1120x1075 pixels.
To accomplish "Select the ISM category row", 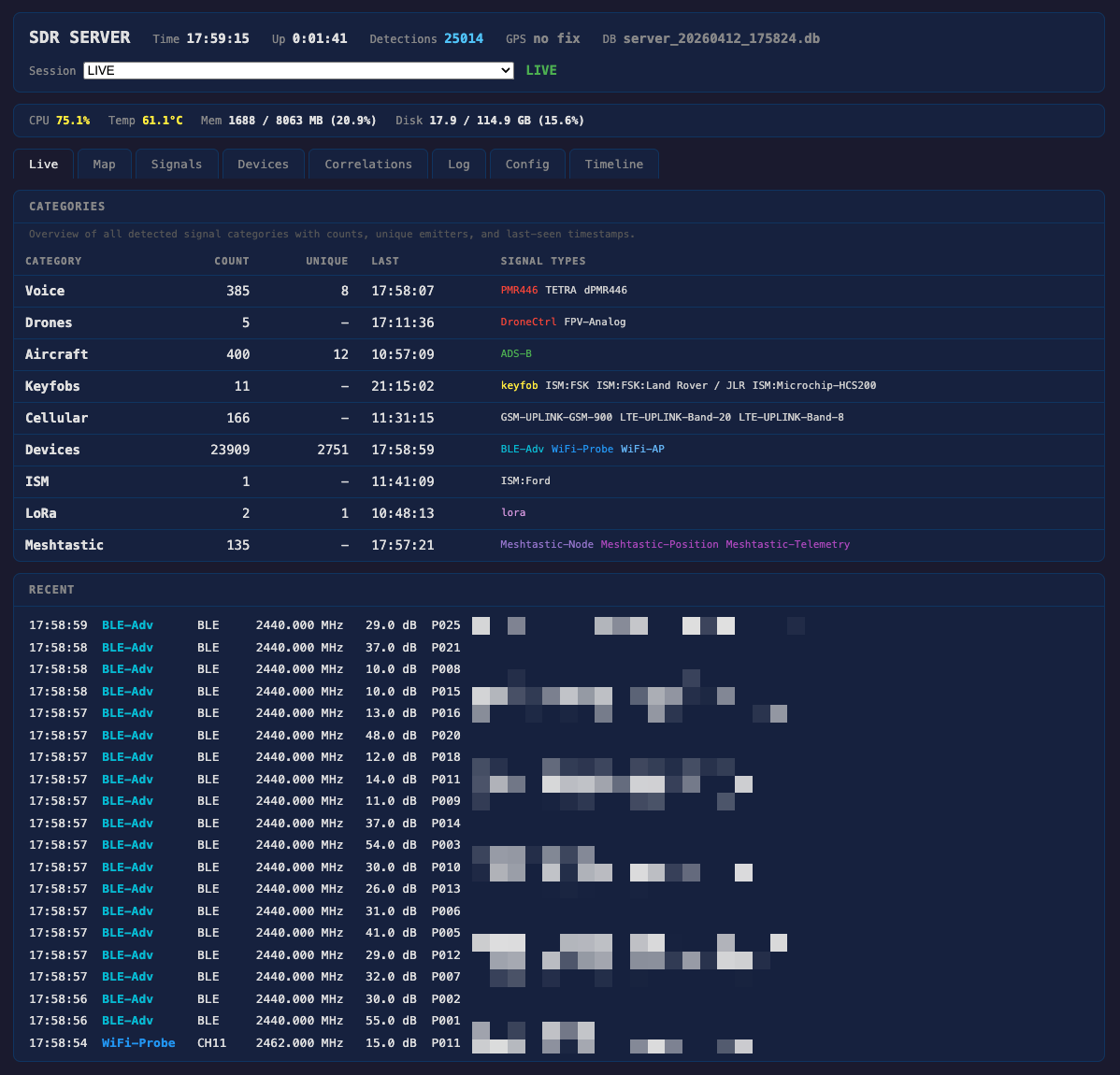I will pyautogui.click(x=559, y=481).
